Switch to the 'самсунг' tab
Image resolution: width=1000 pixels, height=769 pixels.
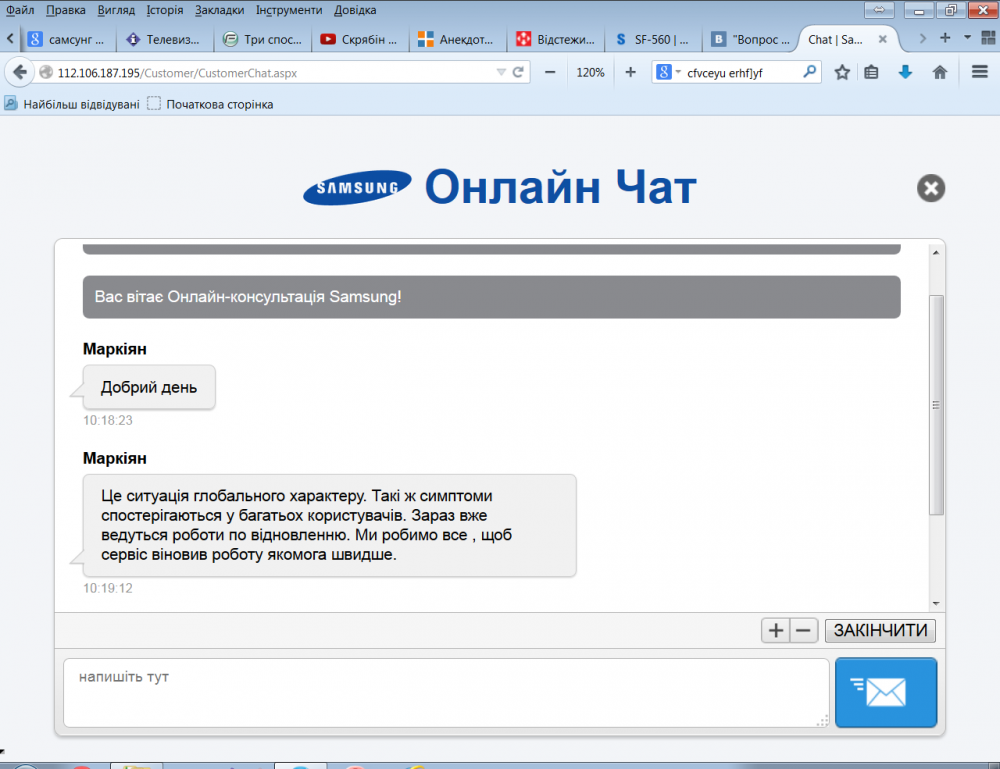(68, 39)
